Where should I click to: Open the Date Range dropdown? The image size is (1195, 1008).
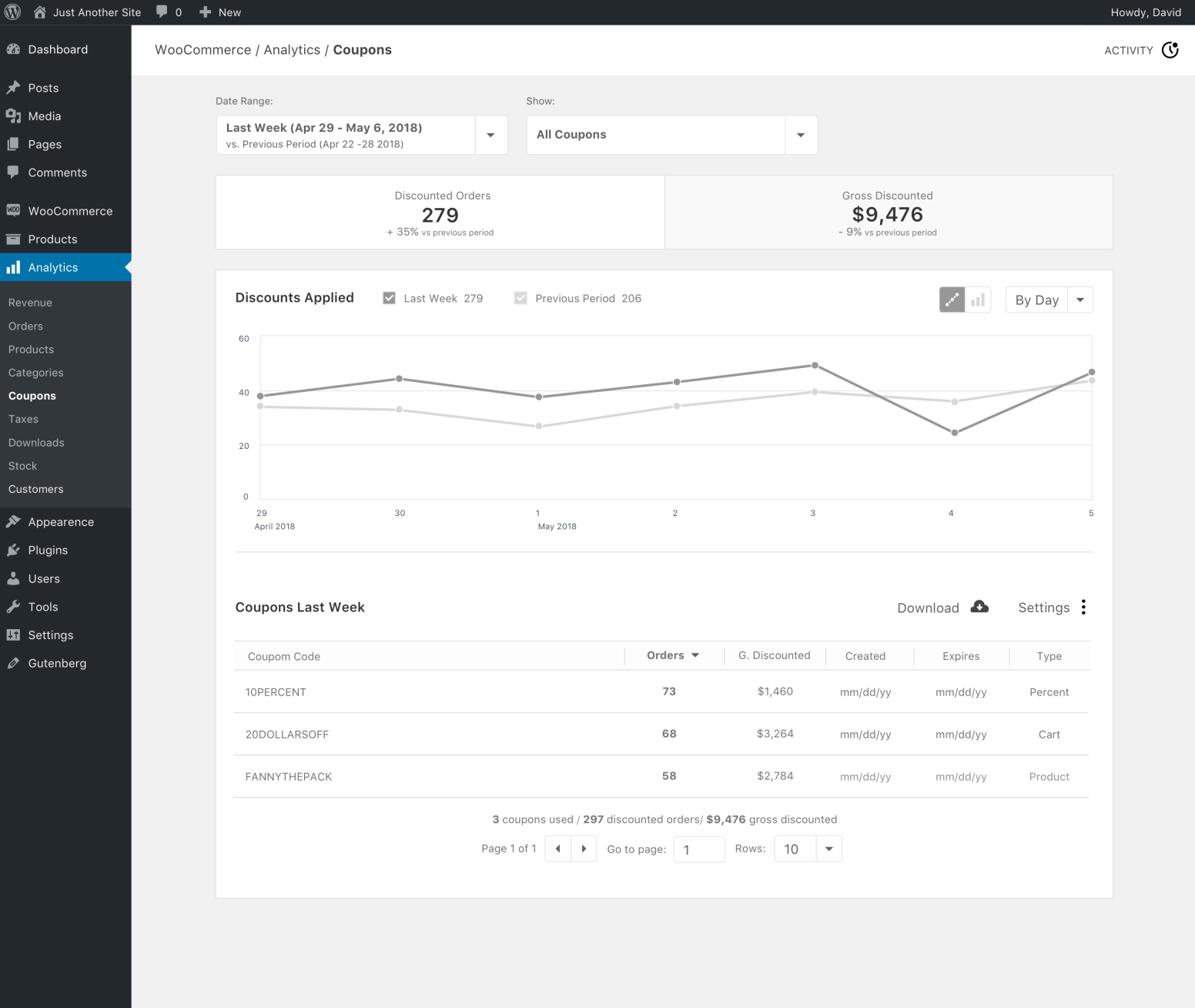point(490,134)
